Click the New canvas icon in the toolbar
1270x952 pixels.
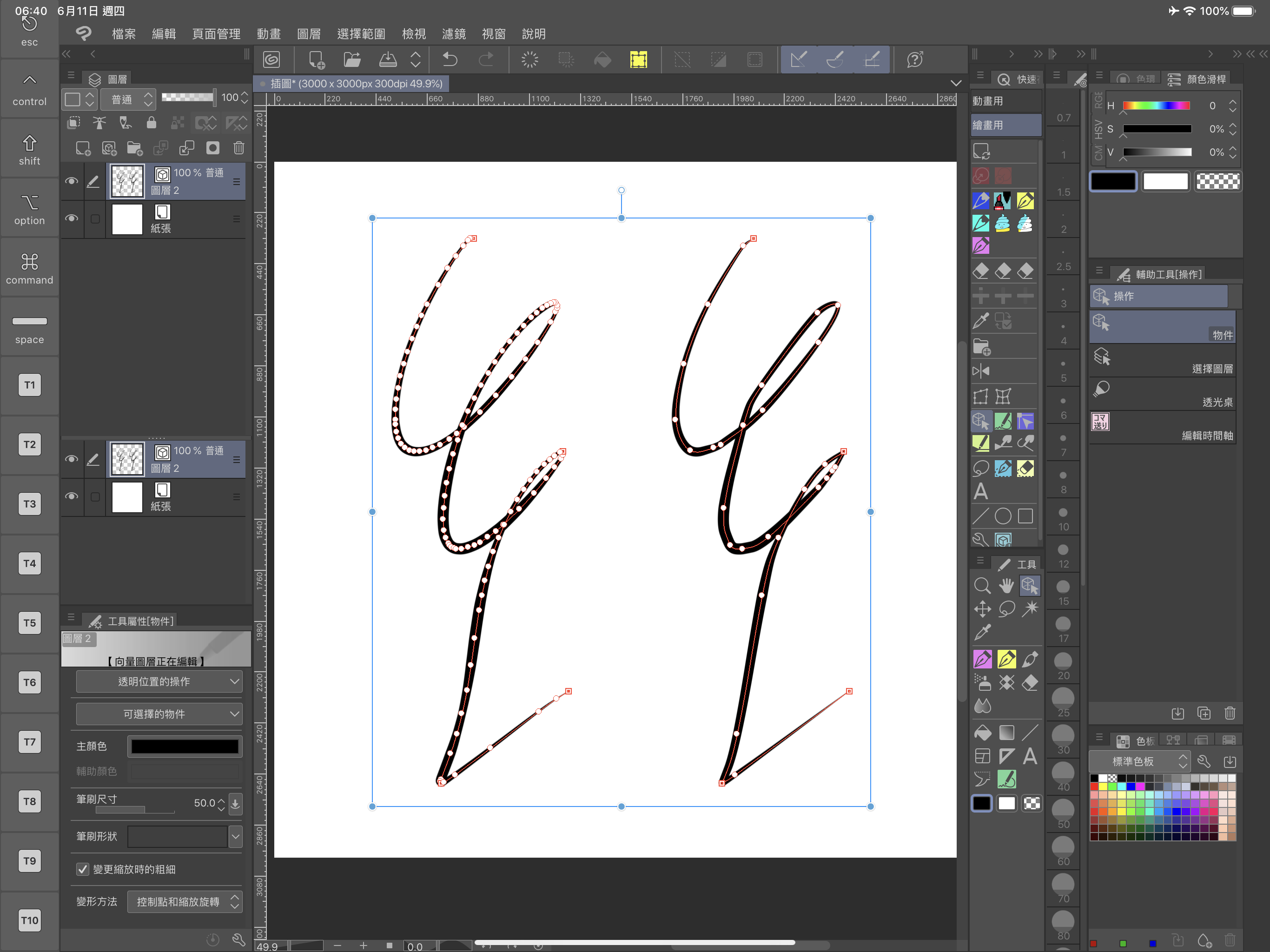pyautogui.click(x=317, y=59)
